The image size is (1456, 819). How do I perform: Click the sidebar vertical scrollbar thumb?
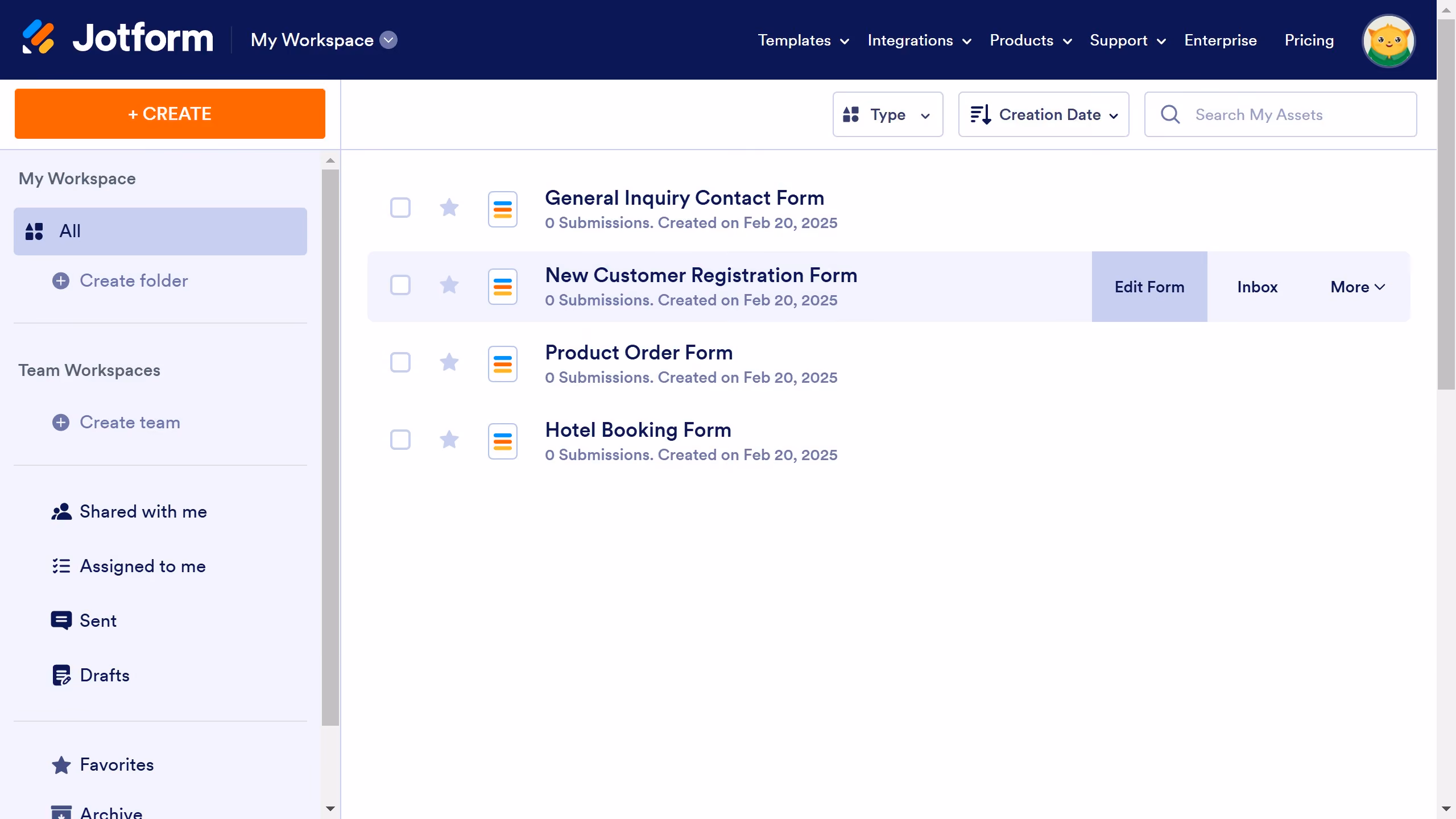coord(330,448)
